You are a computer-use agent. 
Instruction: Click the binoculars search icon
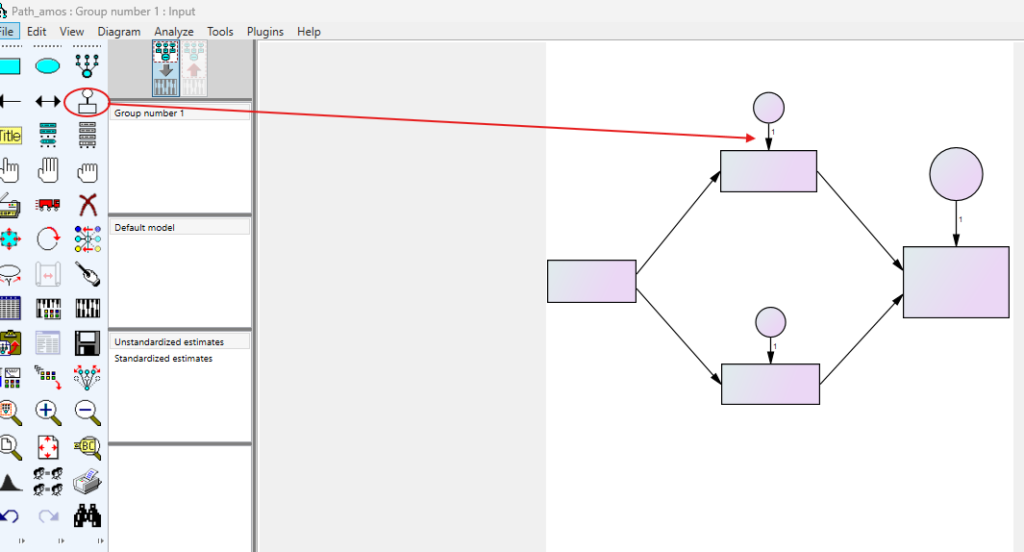[x=87, y=516]
